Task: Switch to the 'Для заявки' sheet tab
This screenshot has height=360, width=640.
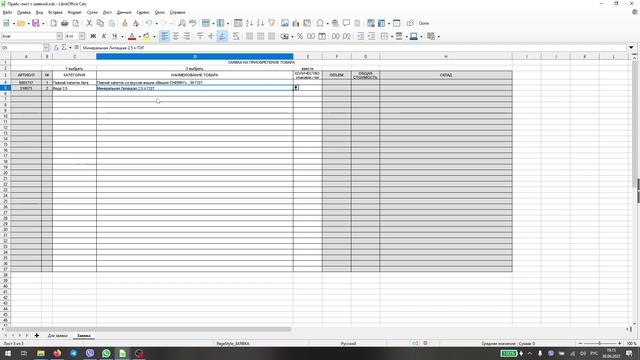Action: coord(58,336)
